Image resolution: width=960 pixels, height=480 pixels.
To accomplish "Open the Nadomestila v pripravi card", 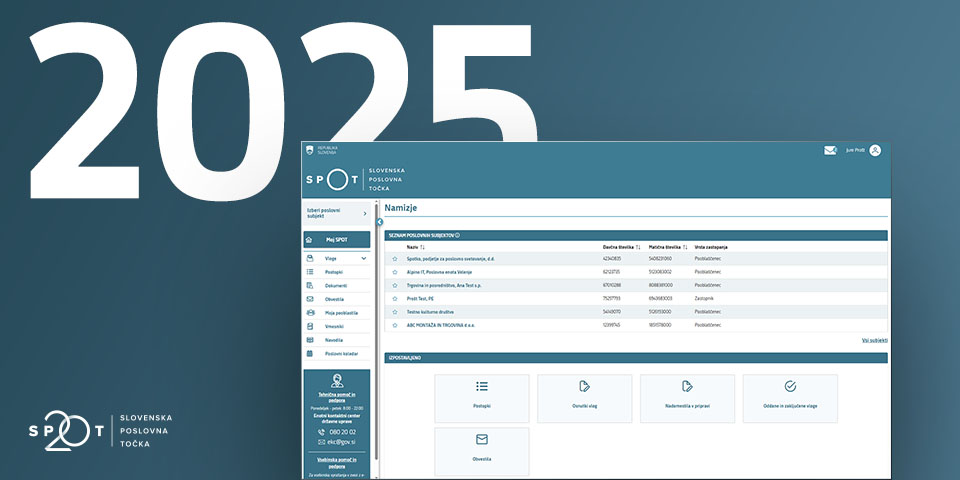I will coord(688,398).
